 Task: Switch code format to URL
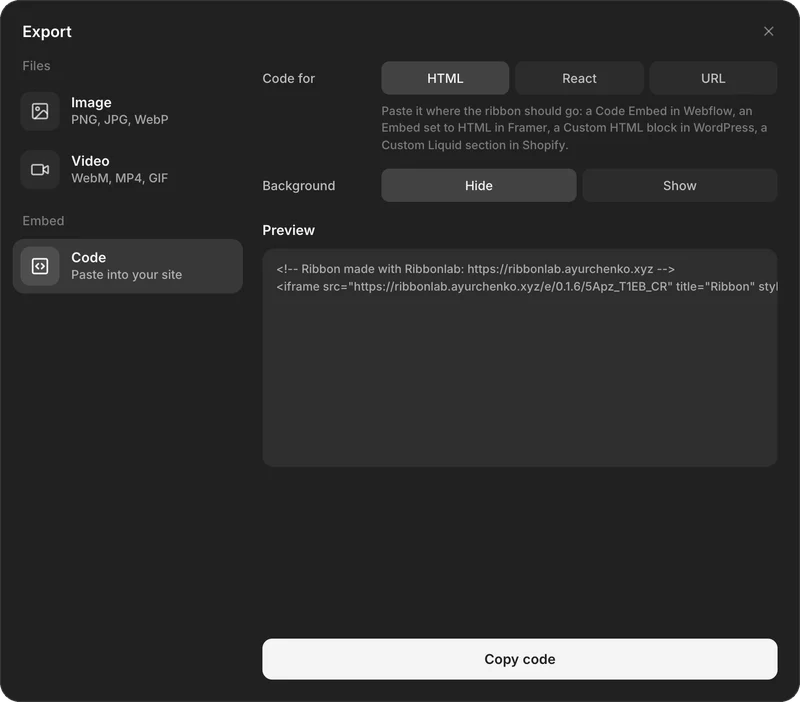[713, 78]
